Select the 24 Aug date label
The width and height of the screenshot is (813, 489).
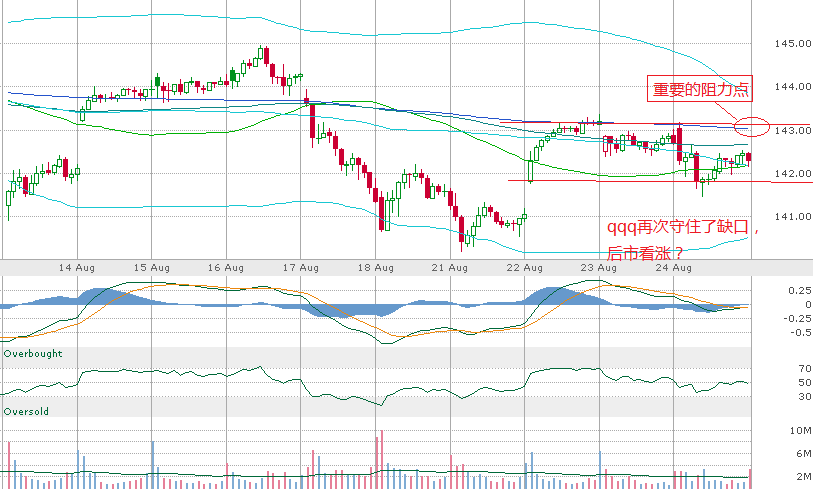pyautogui.click(x=673, y=268)
